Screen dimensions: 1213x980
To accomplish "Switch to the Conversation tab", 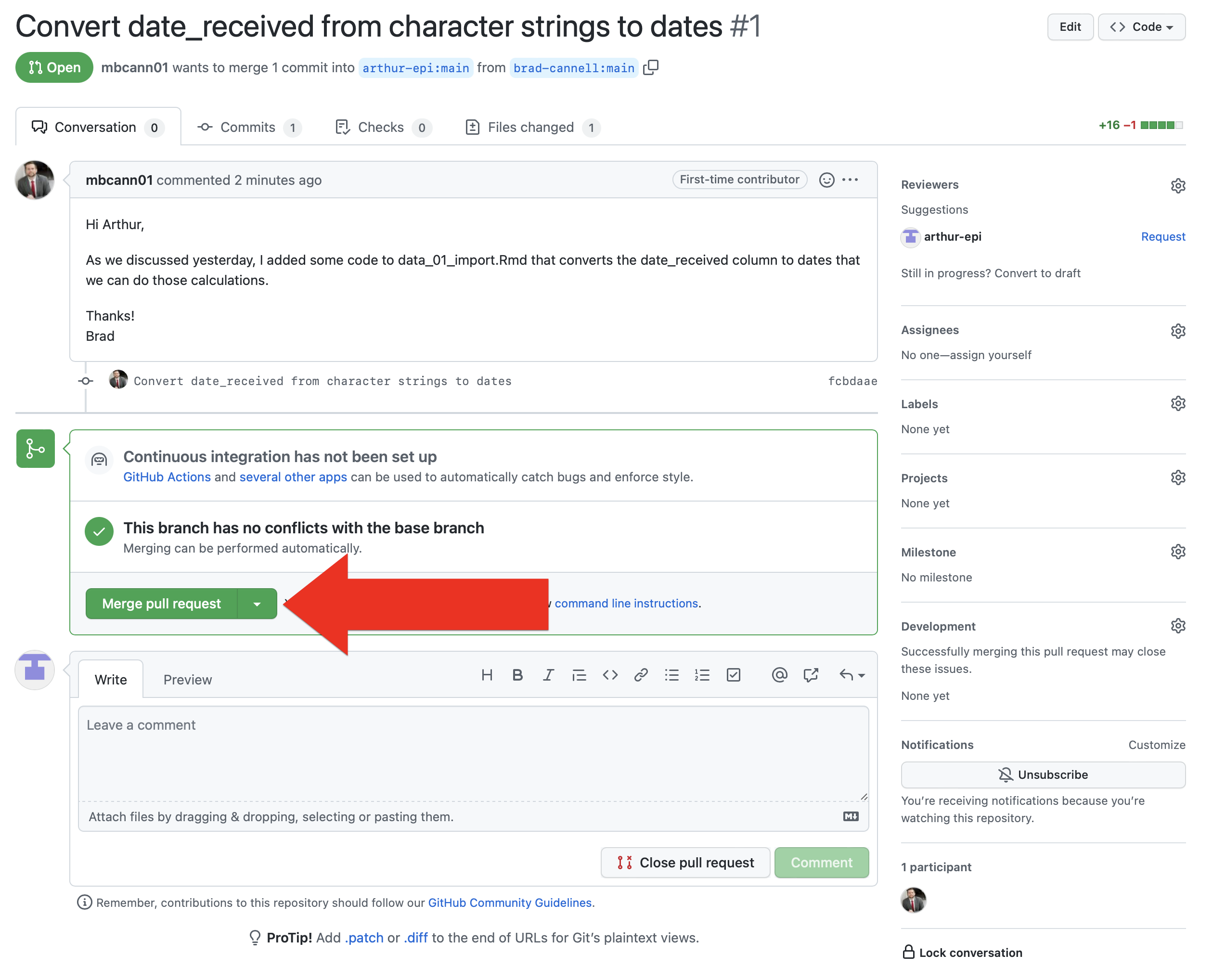I will [x=98, y=127].
